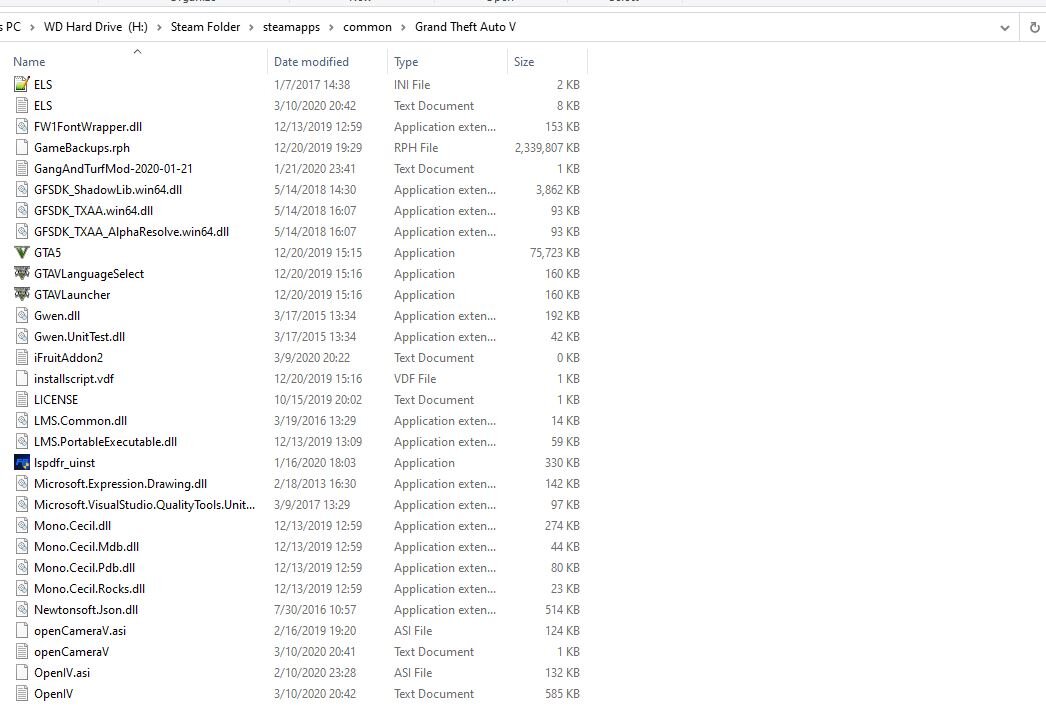
Task: Click the lspdfr_uinst application icon
Action: click(x=22, y=462)
